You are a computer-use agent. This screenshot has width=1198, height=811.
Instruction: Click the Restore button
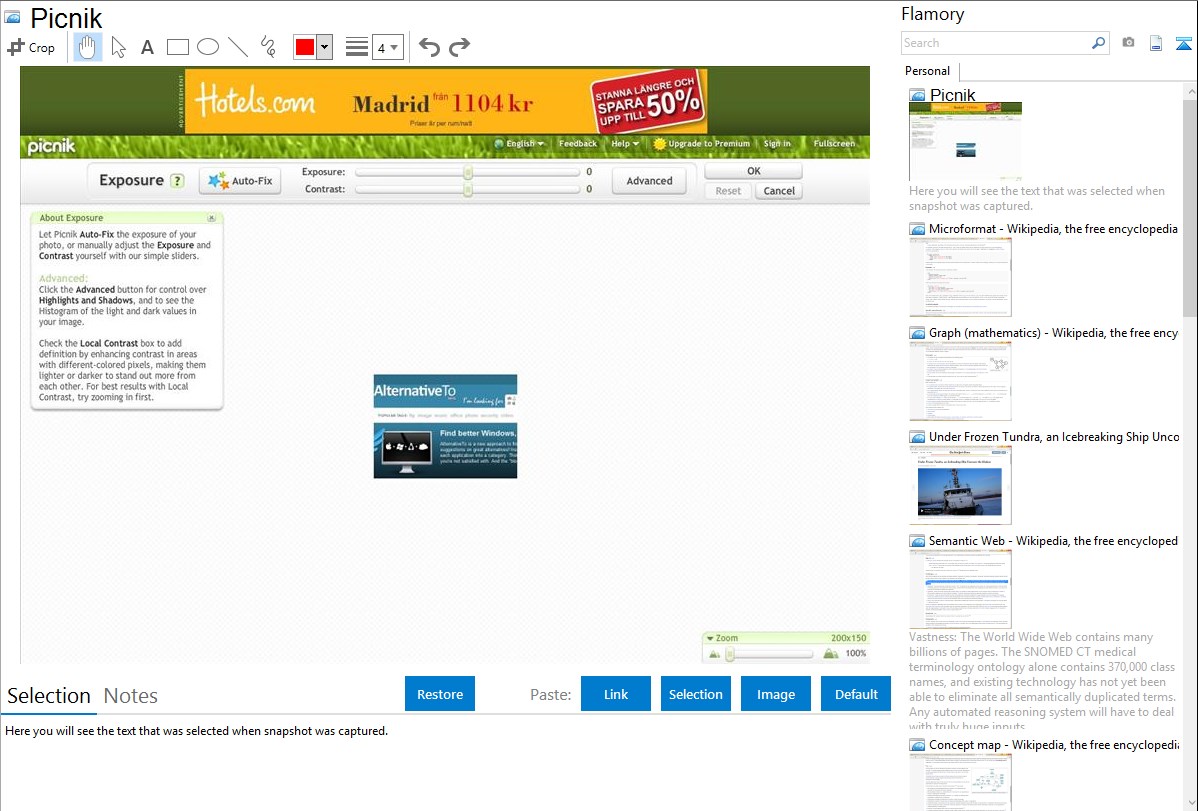click(440, 694)
